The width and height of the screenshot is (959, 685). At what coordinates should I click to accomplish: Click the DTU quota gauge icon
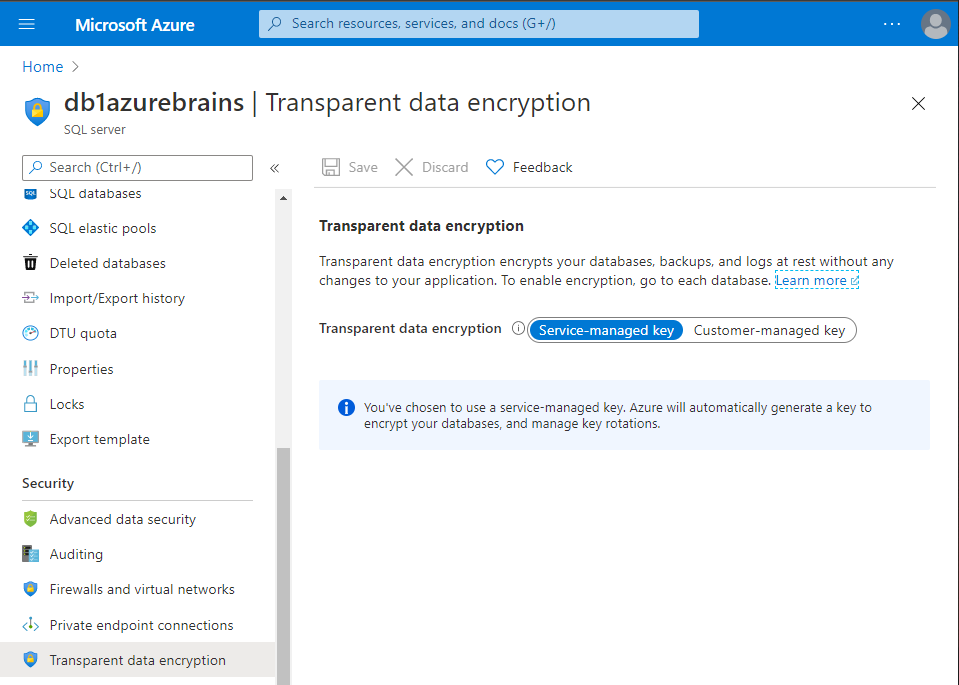31,333
